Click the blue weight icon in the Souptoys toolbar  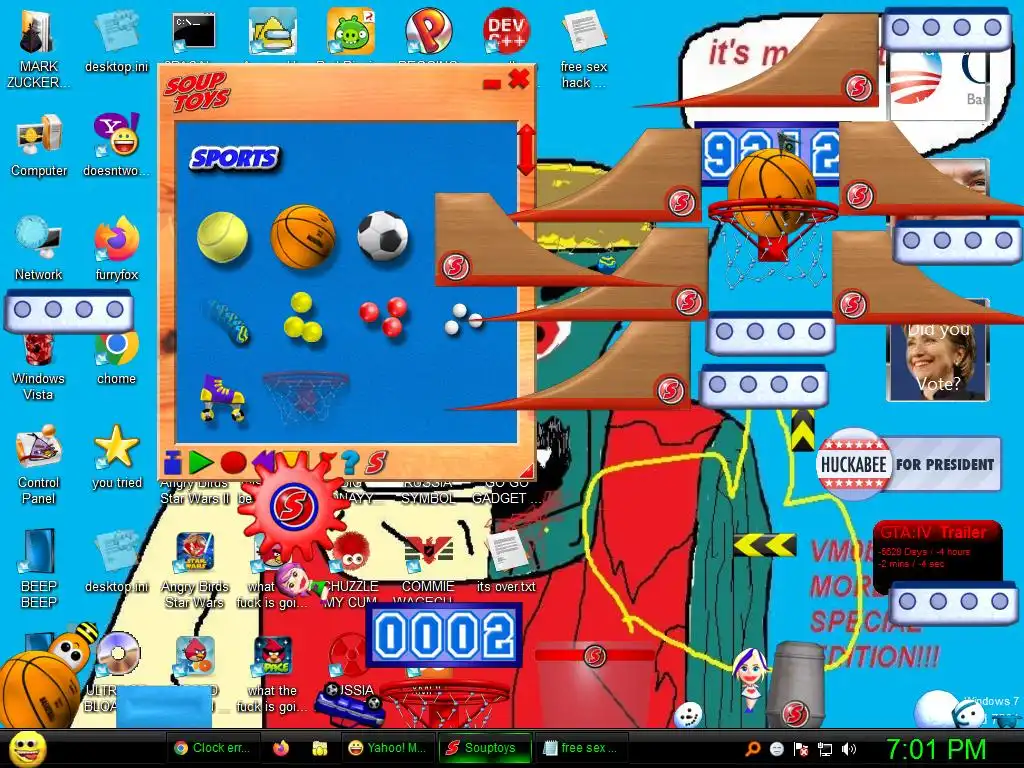(172, 462)
